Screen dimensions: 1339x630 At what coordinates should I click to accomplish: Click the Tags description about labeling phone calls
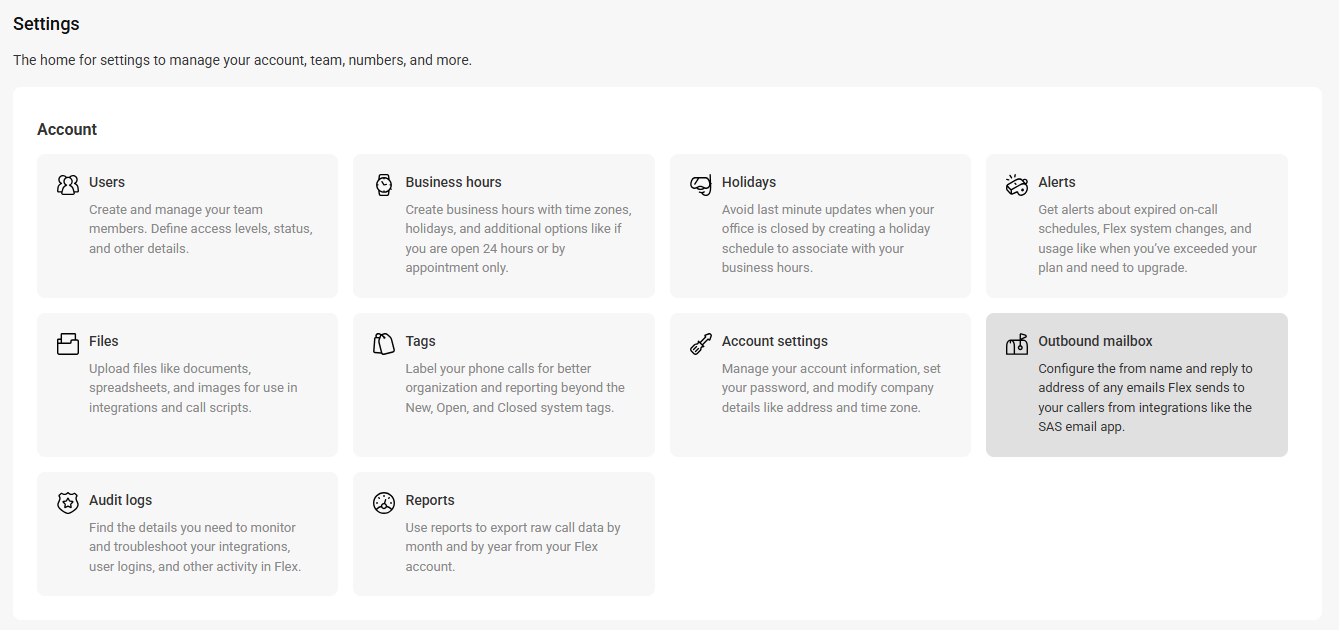(515, 388)
